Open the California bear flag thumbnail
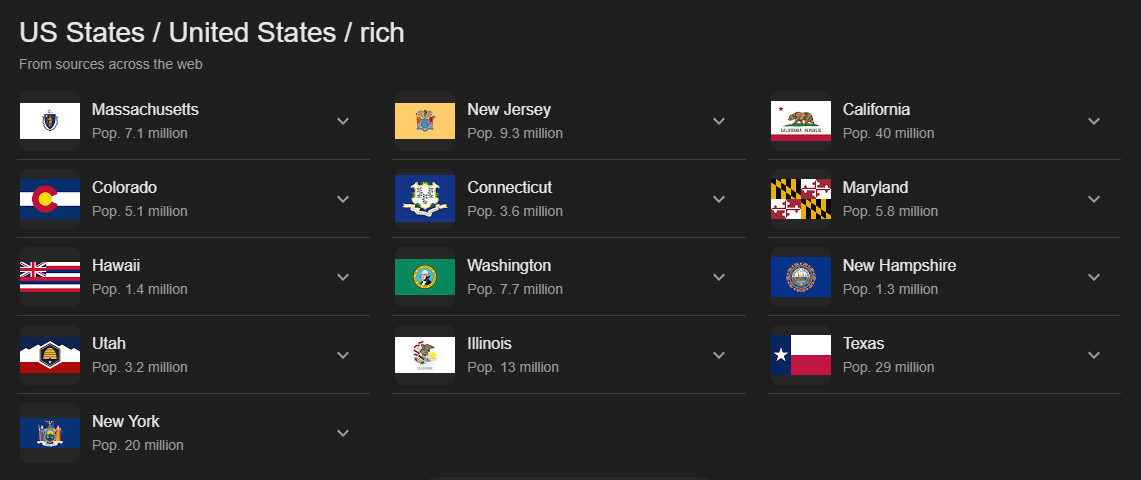The image size is (1141, 480). point(800,121)
